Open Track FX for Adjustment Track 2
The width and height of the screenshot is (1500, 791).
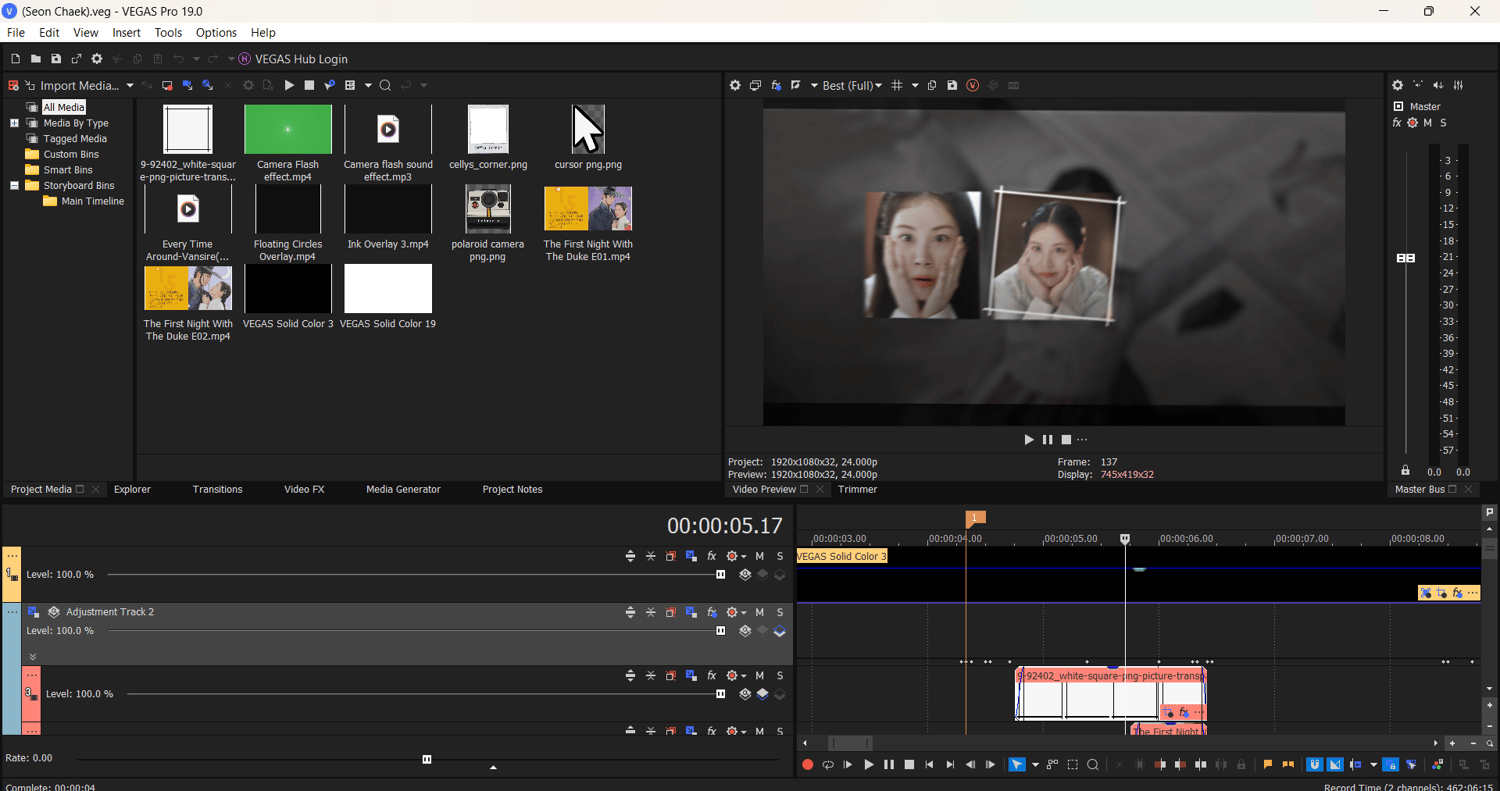712,612
